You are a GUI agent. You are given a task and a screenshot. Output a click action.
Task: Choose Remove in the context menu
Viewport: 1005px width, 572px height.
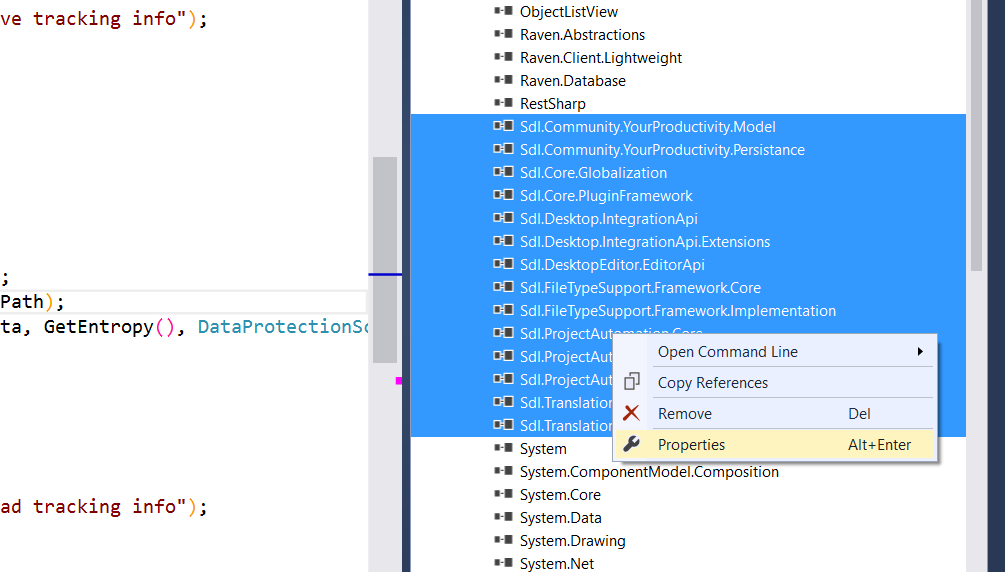[775, 414]
